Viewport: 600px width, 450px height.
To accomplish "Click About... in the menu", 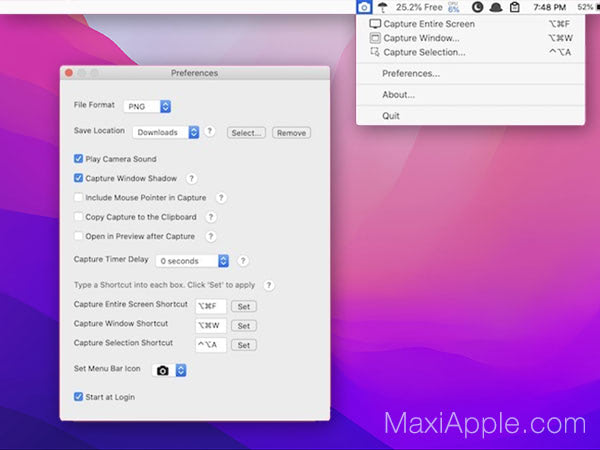I will (x=470, y=95).
